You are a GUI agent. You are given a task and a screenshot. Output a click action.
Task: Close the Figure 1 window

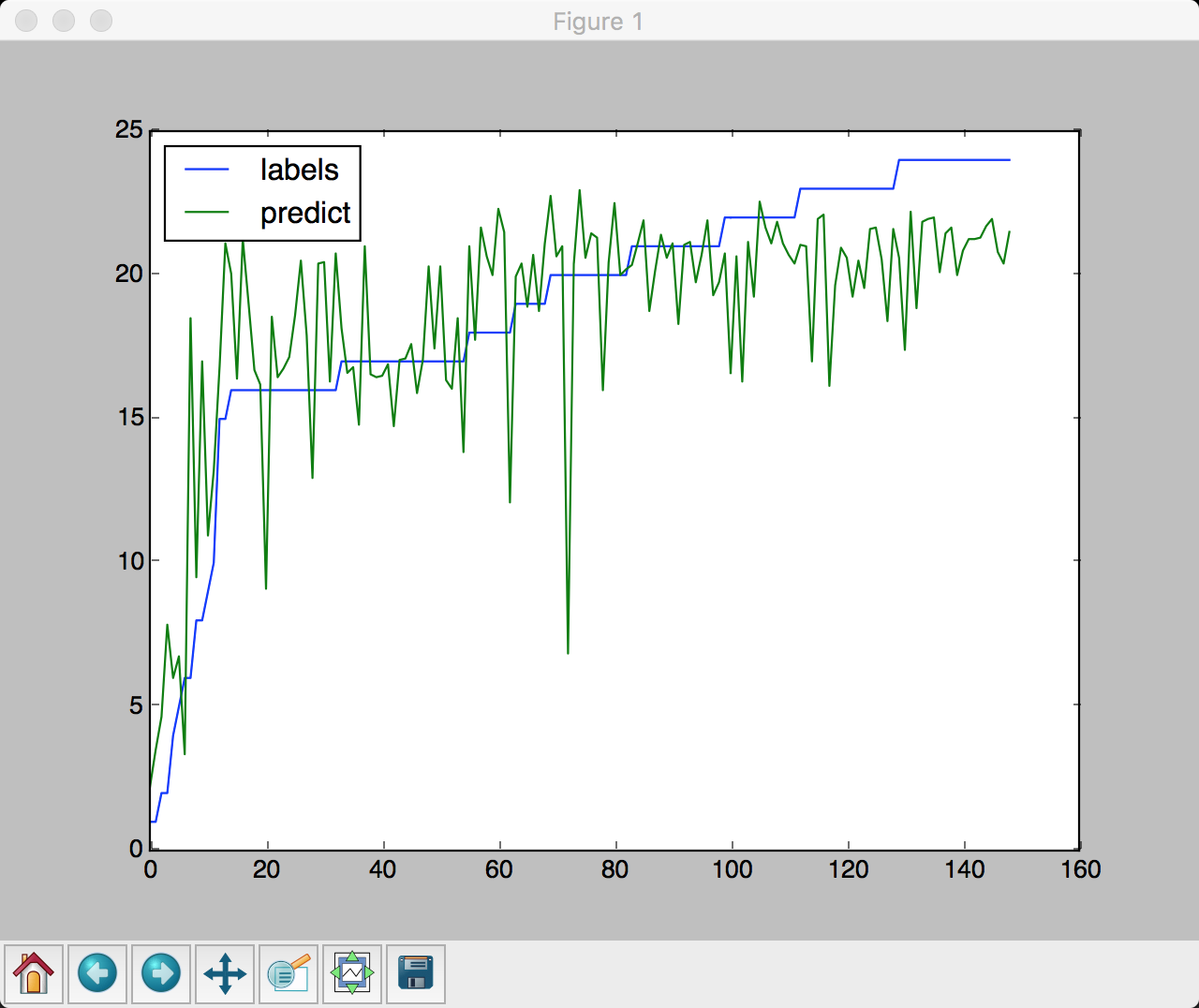pyautogui.click(x=27, y=21)
